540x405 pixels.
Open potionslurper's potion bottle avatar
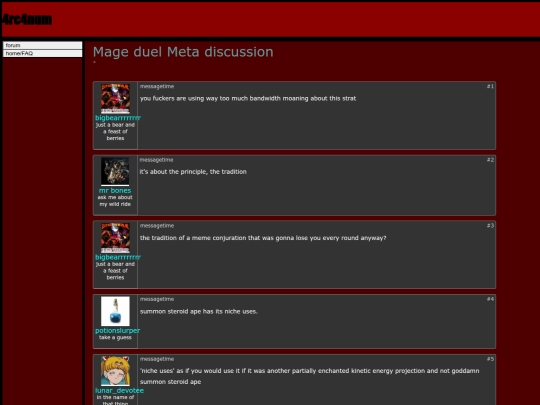tap(115, 311)
